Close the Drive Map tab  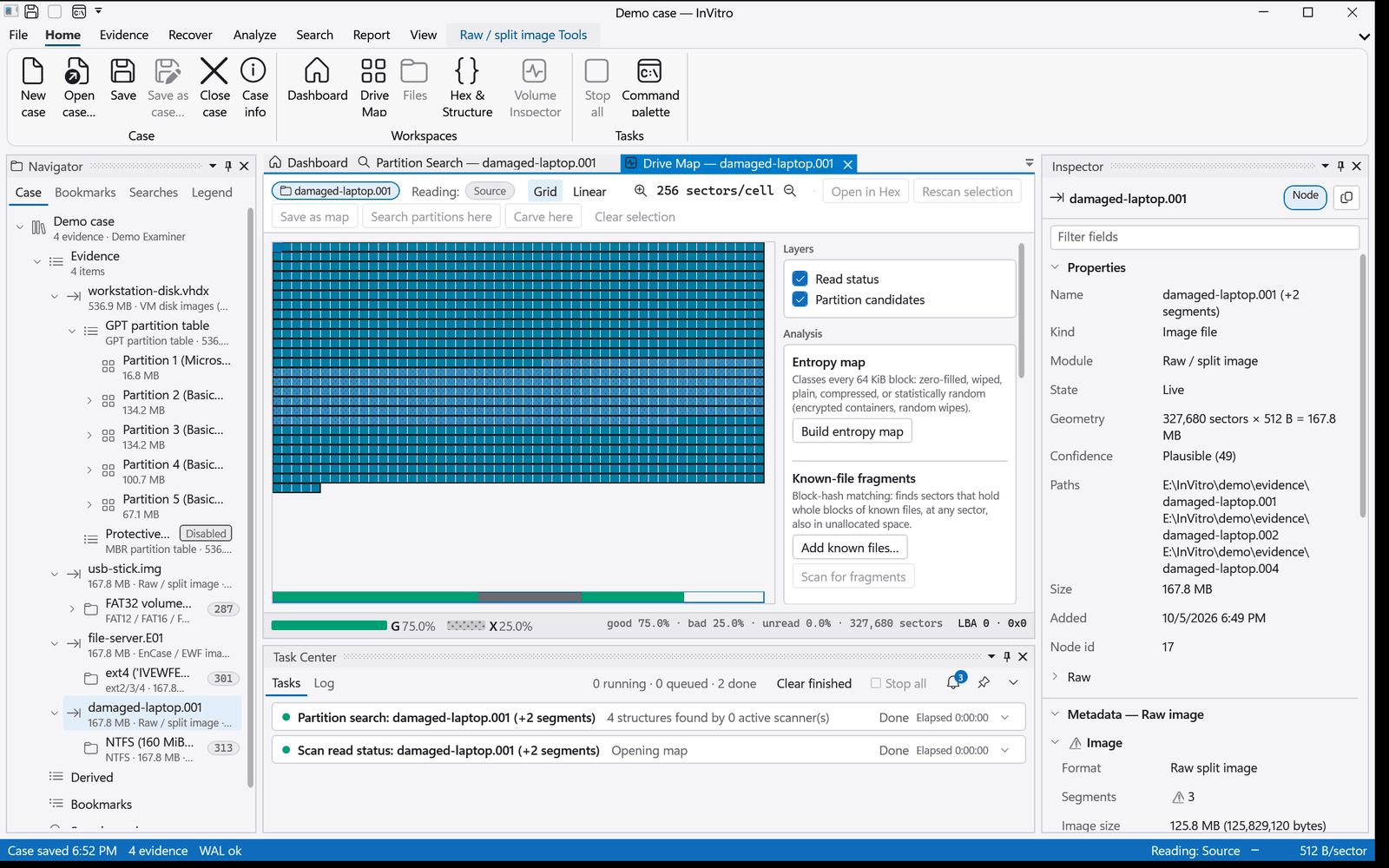(x=848, y=164)
